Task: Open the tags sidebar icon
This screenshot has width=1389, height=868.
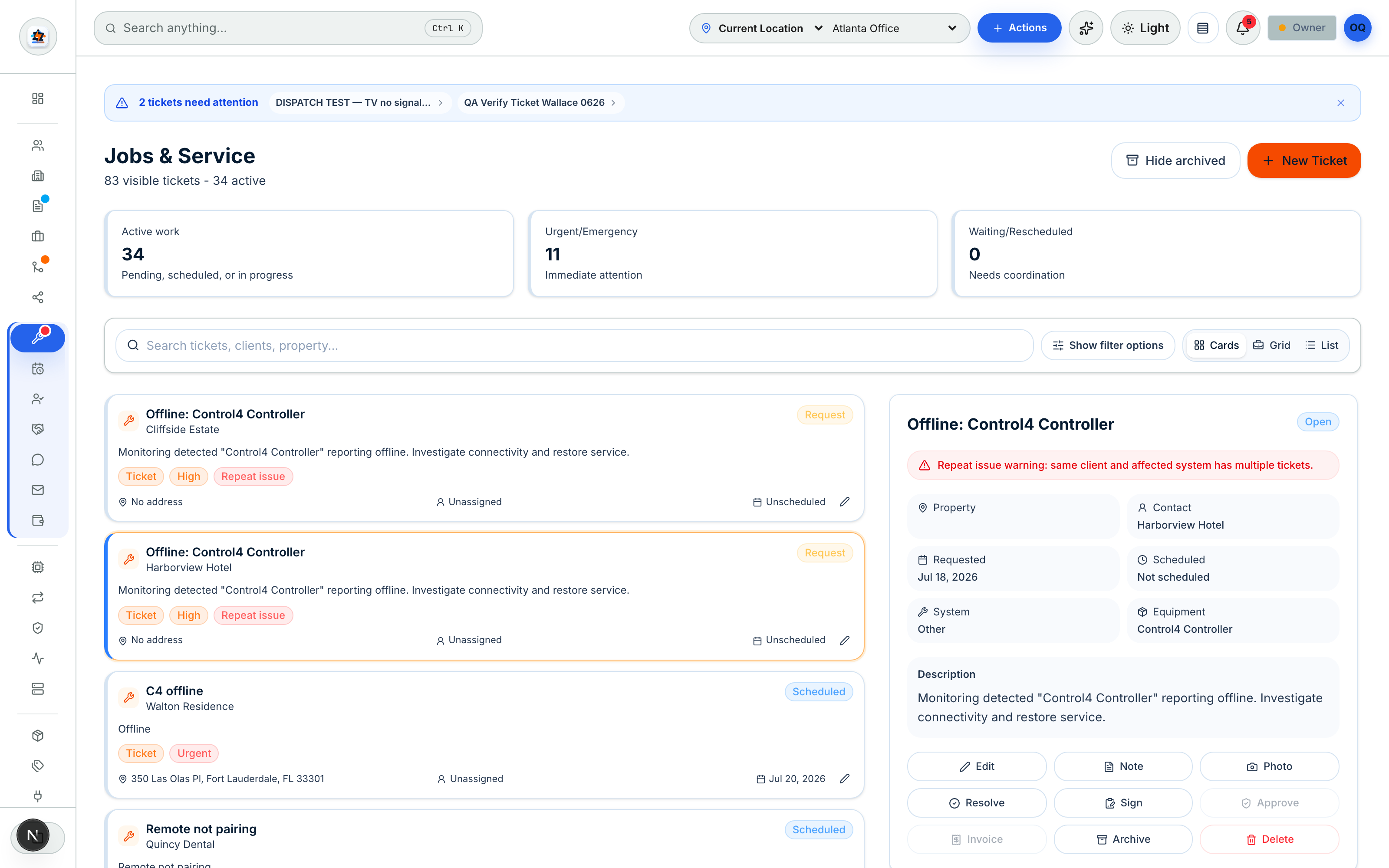Action: 38,766
